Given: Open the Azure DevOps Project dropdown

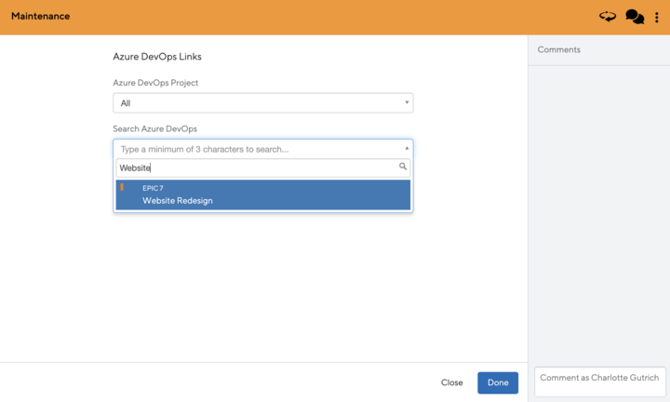Looking at the screenshot, I should click(263, 103).
